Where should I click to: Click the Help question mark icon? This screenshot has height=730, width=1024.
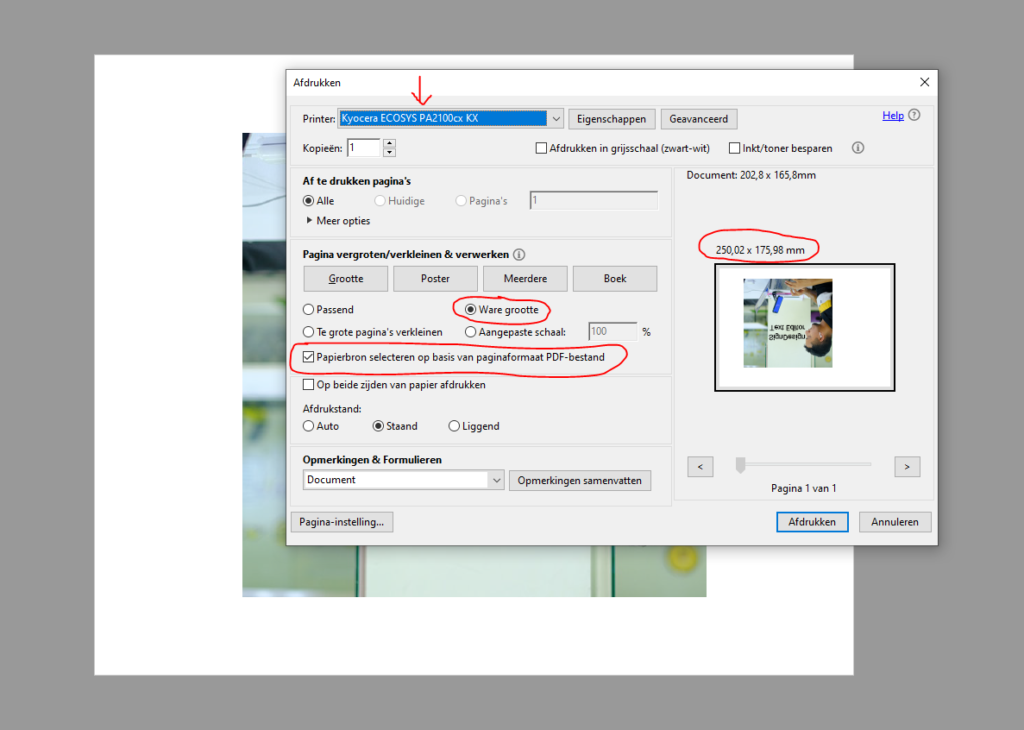914,116
